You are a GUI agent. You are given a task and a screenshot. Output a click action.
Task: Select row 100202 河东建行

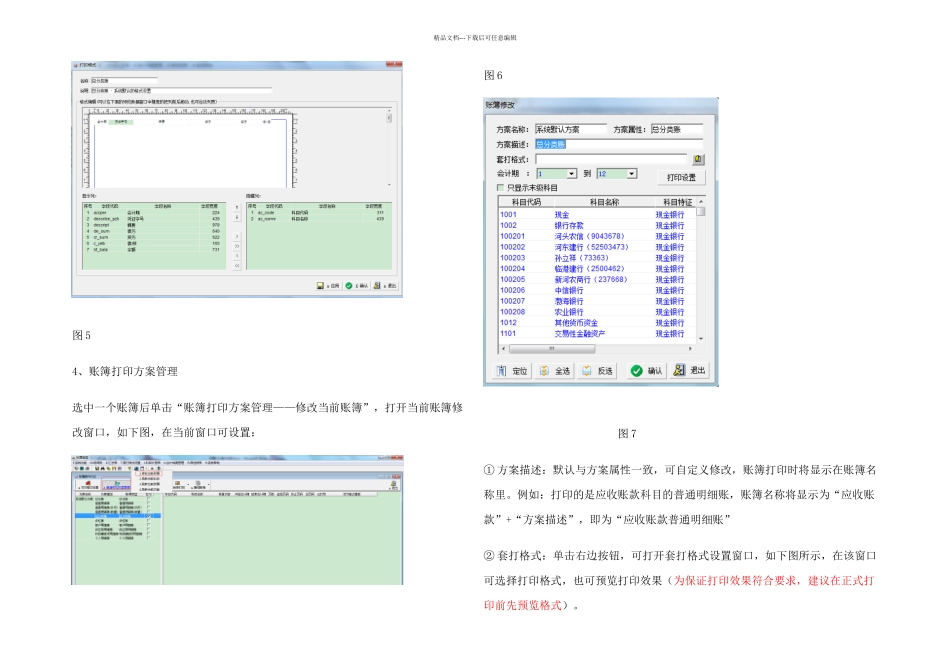[x=597, y=247]
